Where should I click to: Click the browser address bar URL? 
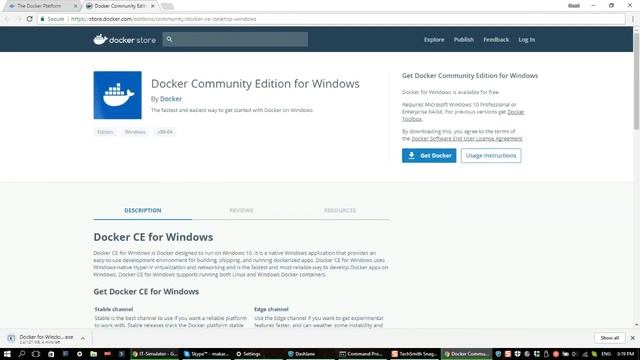click(x=163, y=19)
